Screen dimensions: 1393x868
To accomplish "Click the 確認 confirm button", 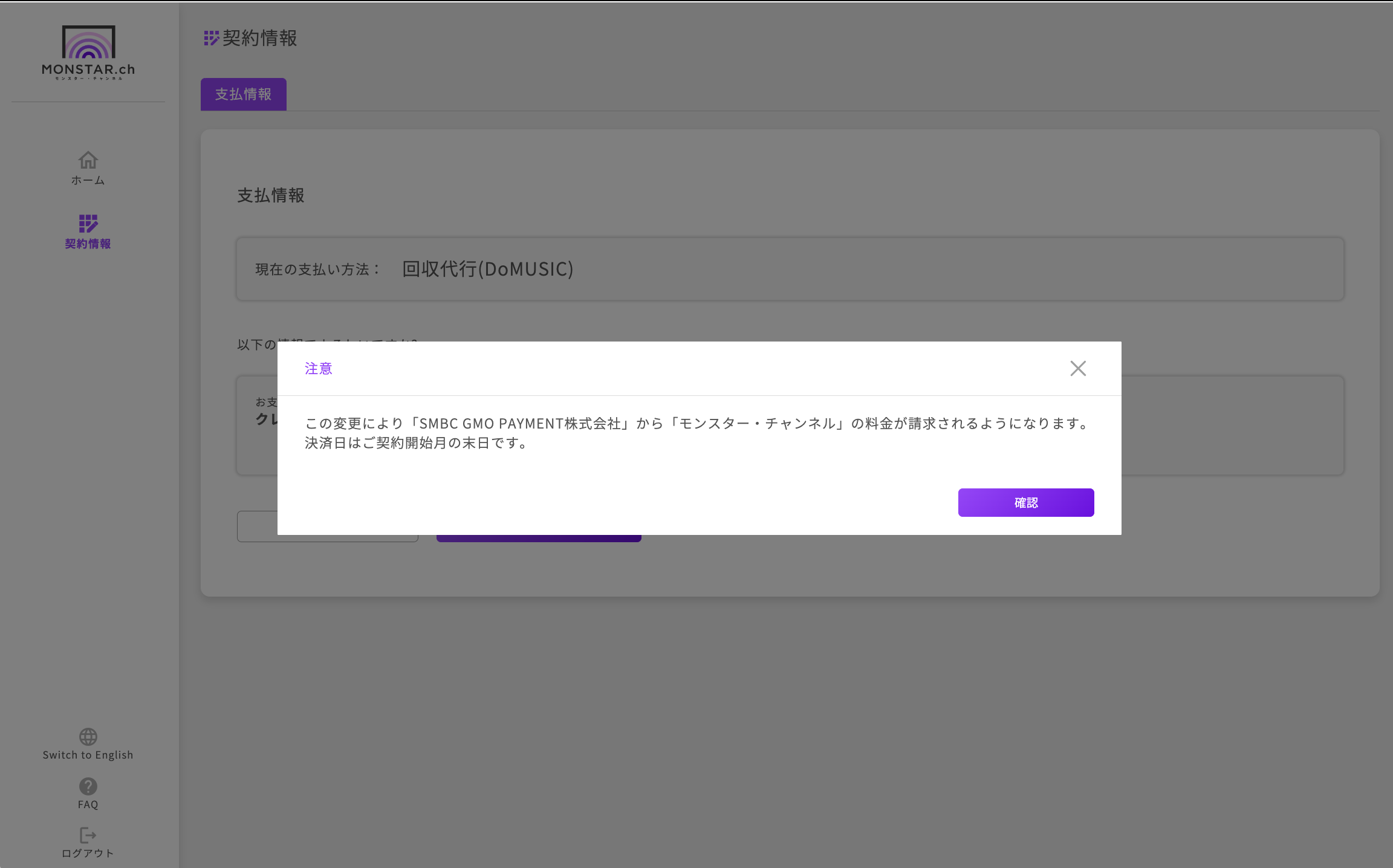I will tap(1026, 502).
